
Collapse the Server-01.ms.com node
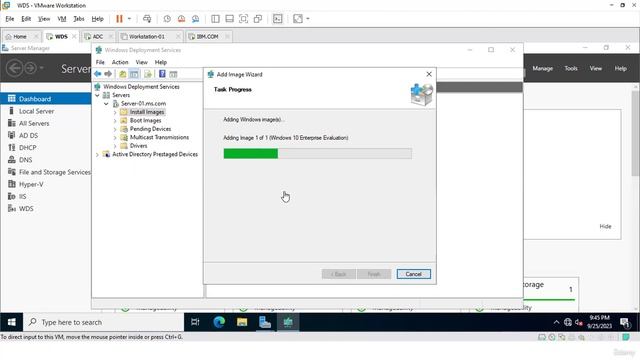click(106, 104)
